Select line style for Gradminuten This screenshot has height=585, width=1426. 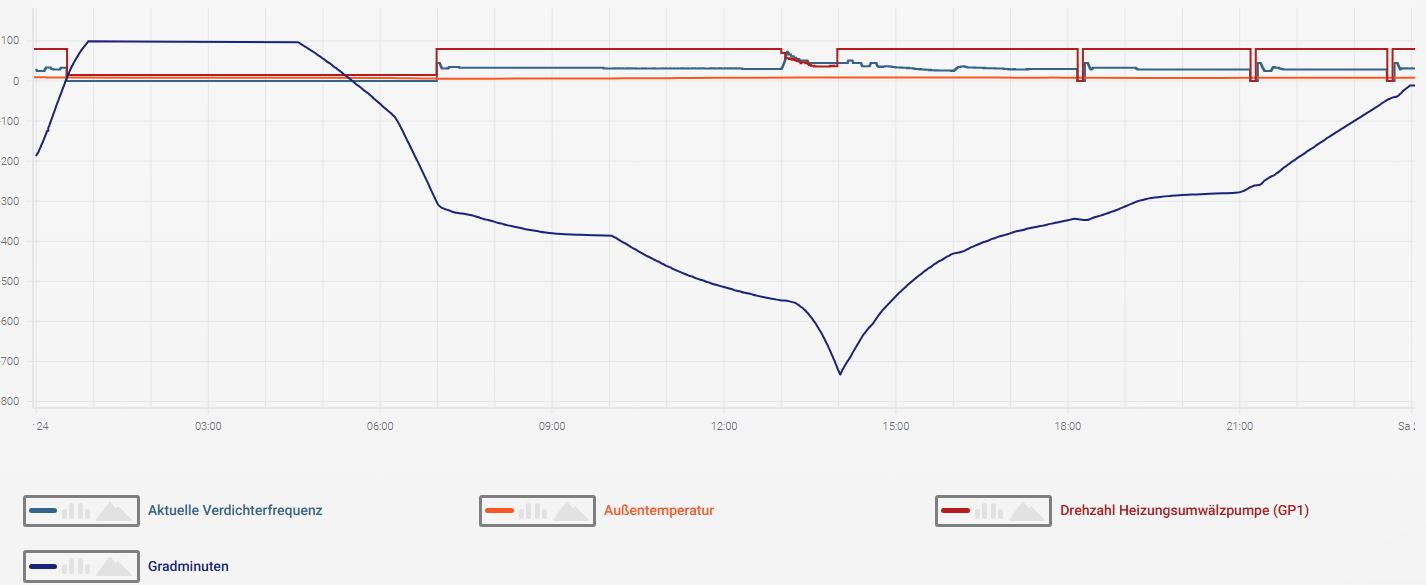[x=43, y=566]
